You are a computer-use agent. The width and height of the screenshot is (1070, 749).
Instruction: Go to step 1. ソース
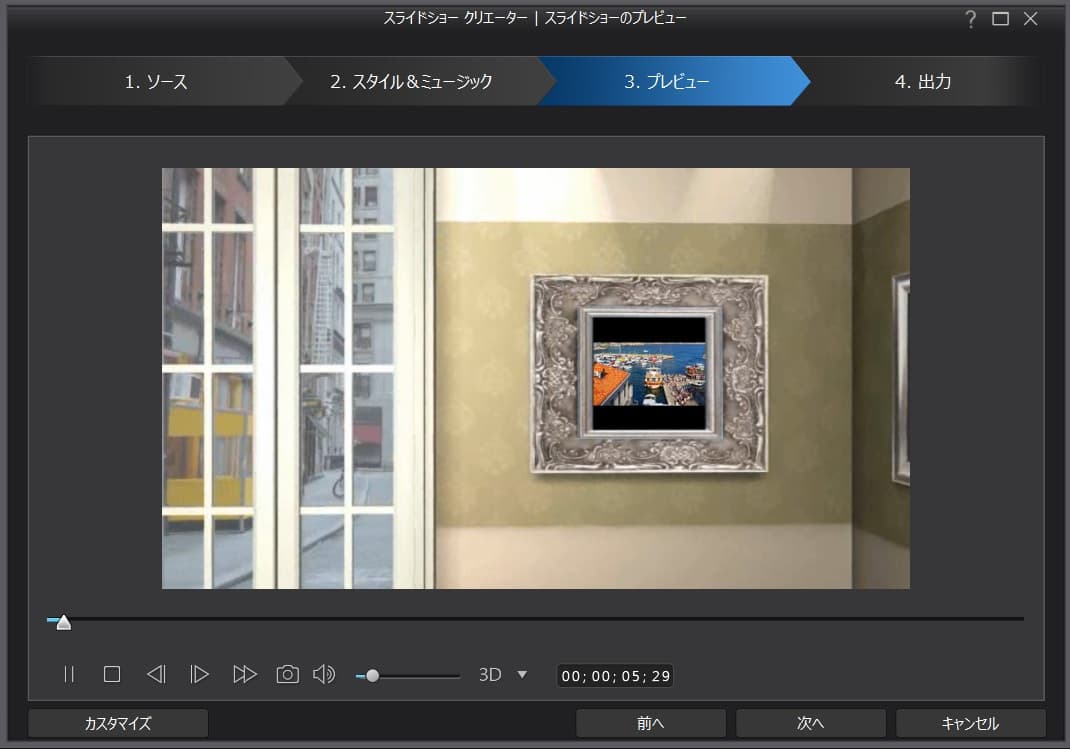coord(156,81)
